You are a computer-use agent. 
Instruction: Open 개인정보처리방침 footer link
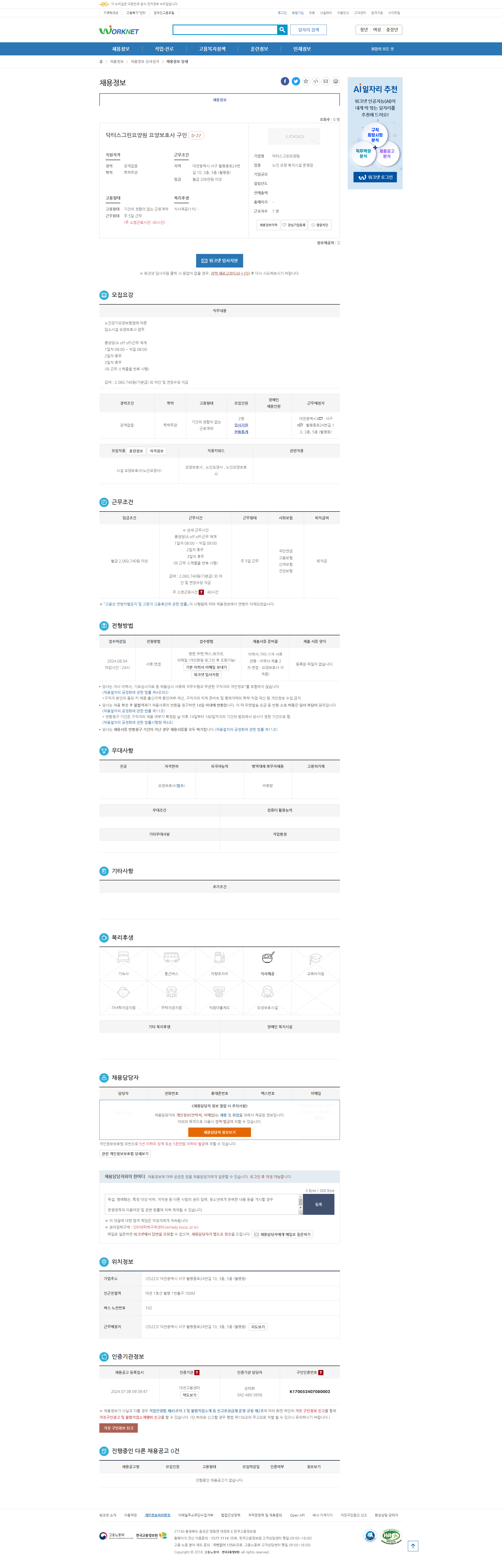[x=157, y=1515]
